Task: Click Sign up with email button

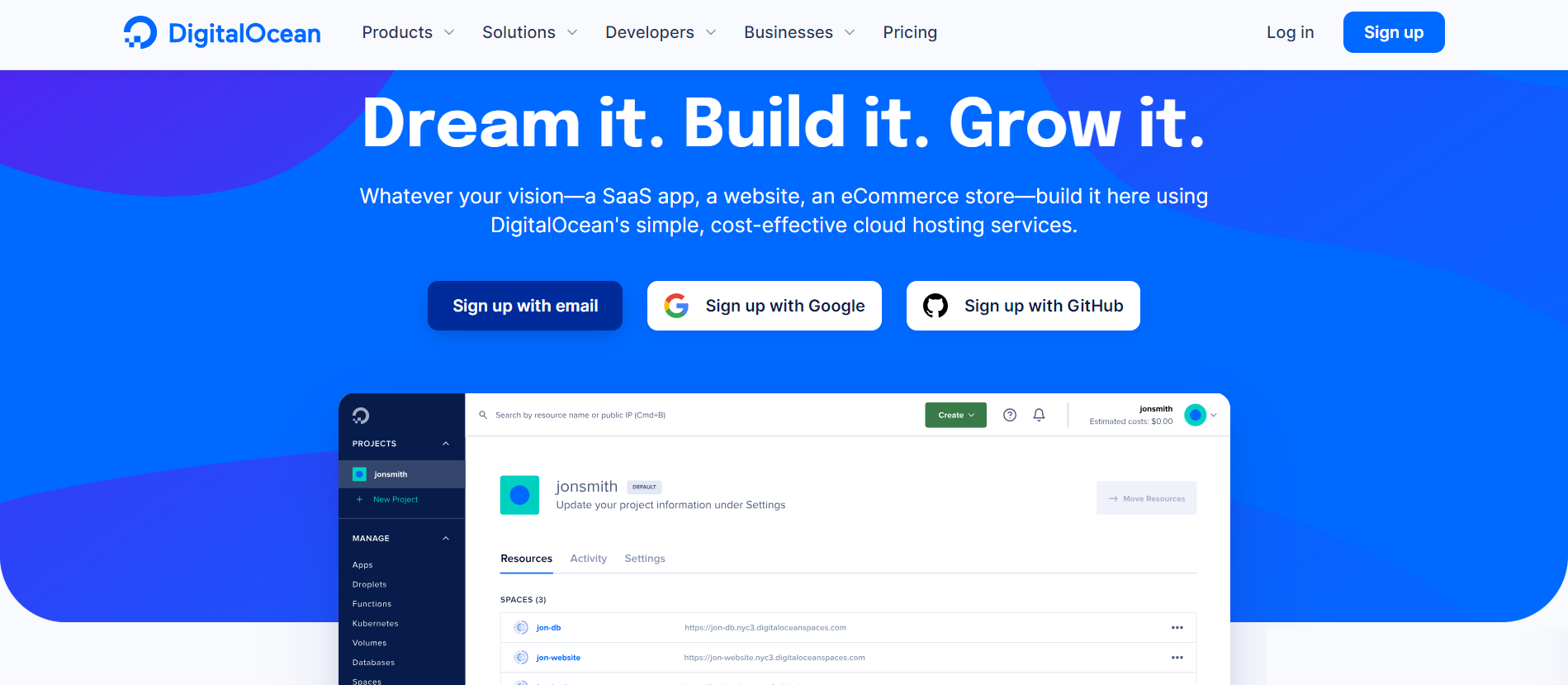Action: [525, 306]
